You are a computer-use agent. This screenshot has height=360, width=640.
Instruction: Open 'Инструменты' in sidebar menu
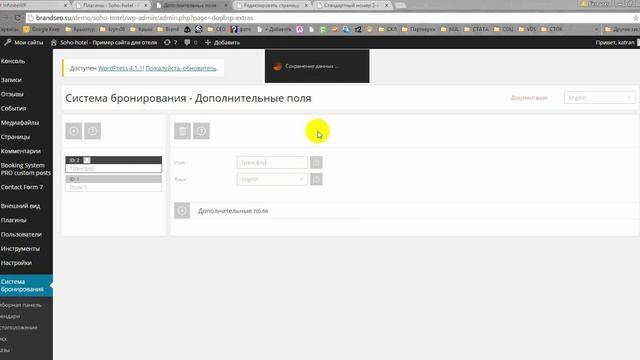(20, 249)
